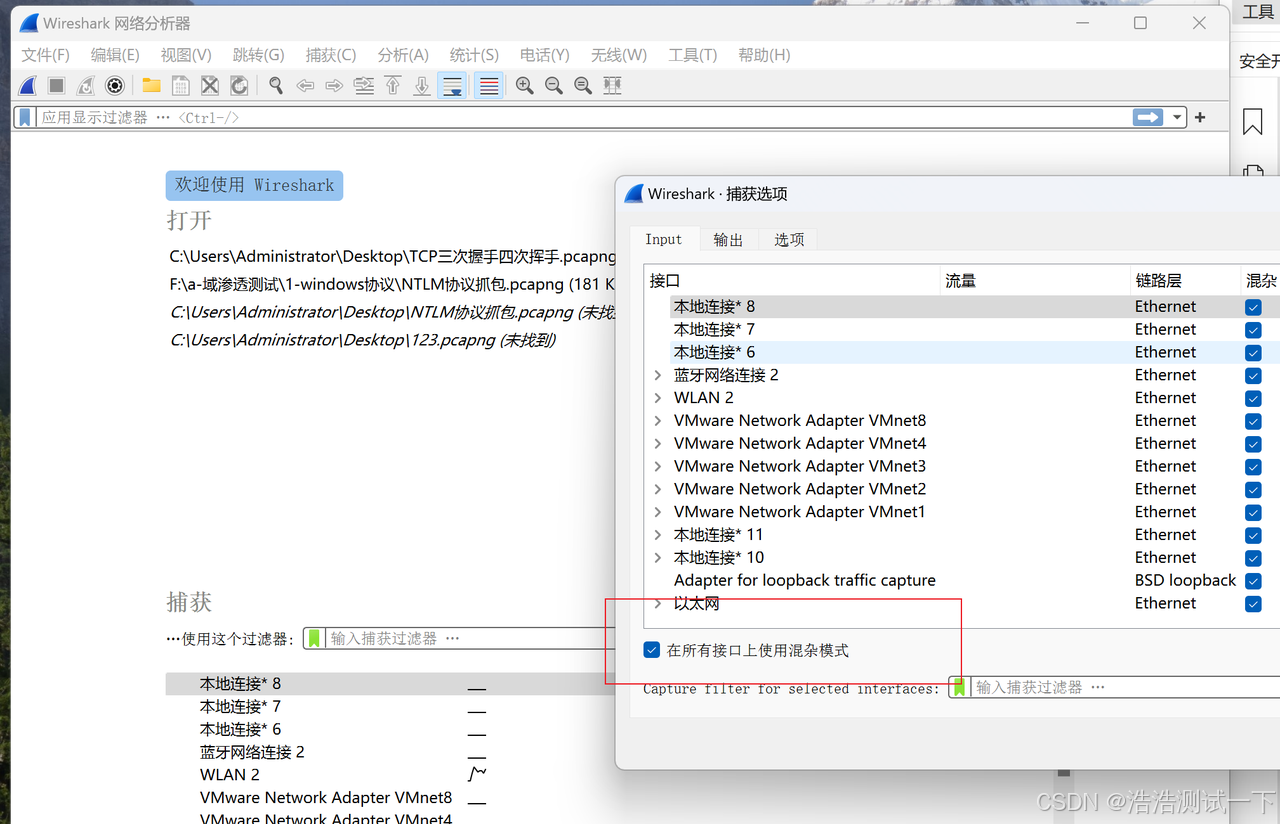Open the 统计(S) menu
Screen dimensions: 1280x824
474,55
